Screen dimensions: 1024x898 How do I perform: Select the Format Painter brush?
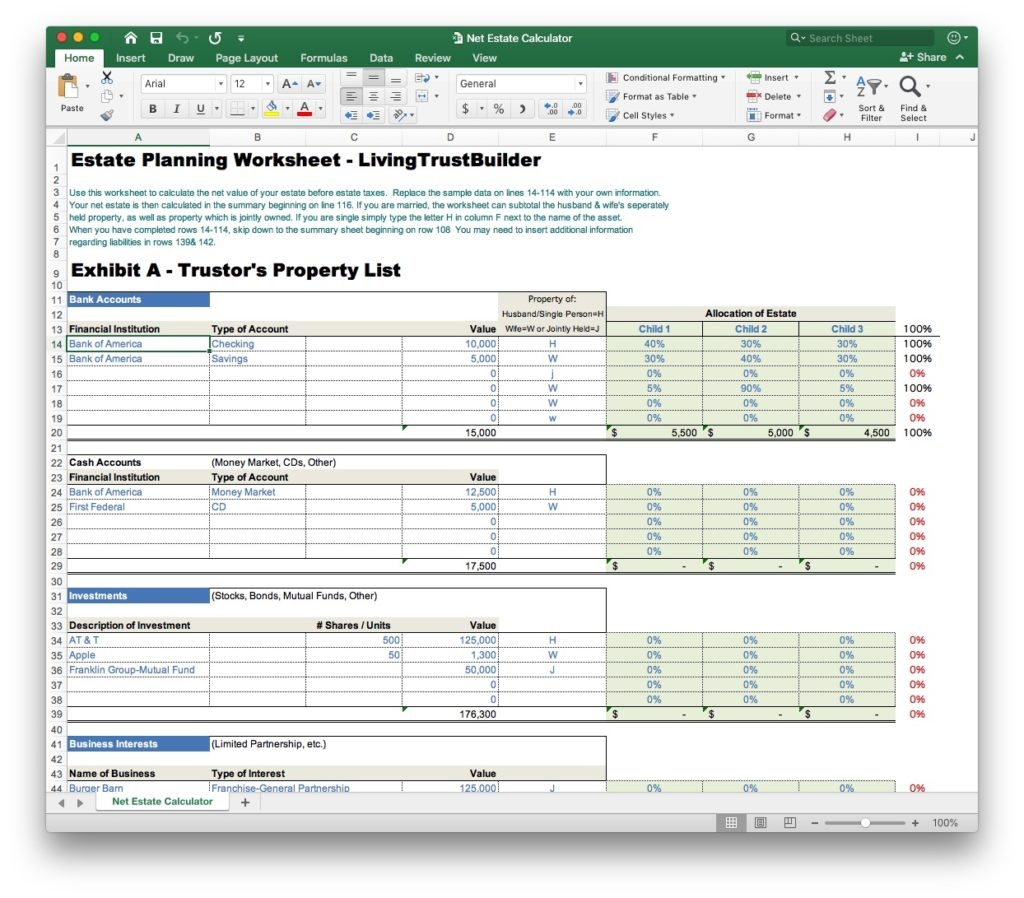107,115
